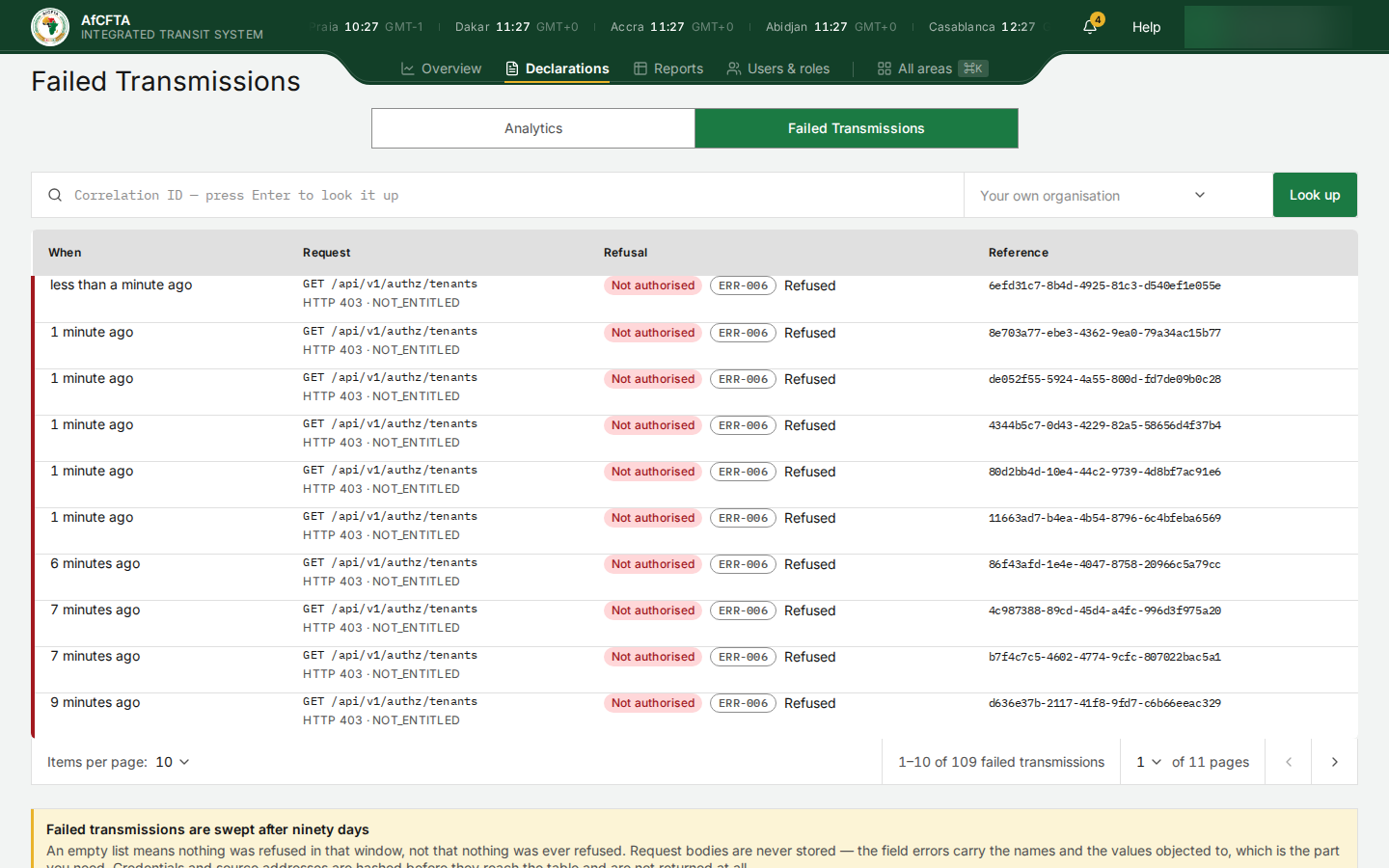The height and width of the screenshot is (868, 1389).
Task: Click the Abidjan 11:27 clock
Action: pyautogui.click(x=831, y=27)
